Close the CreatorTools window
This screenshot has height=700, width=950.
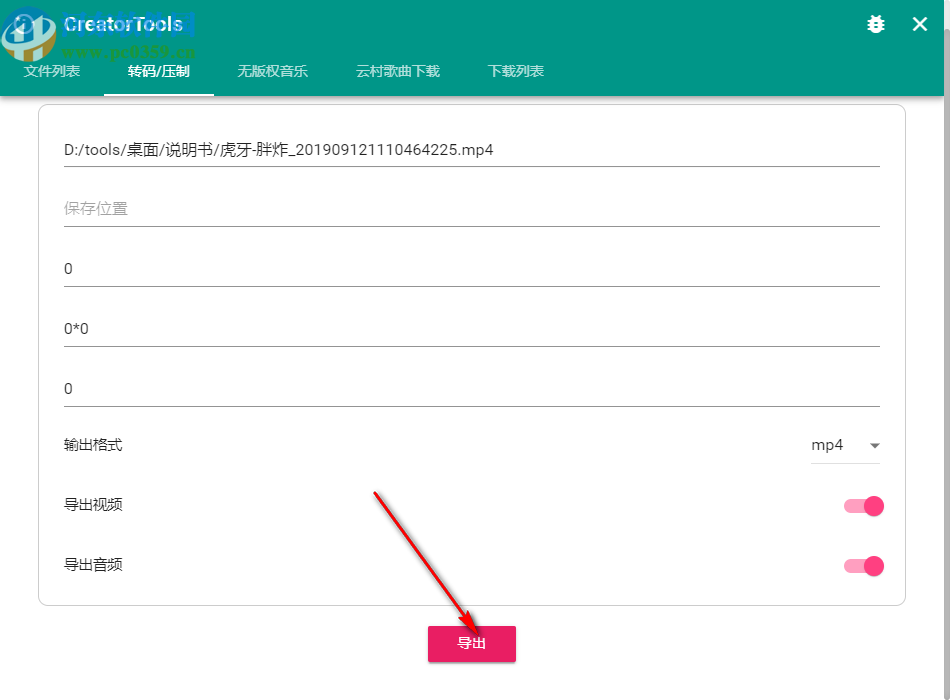tap(919, 24)
